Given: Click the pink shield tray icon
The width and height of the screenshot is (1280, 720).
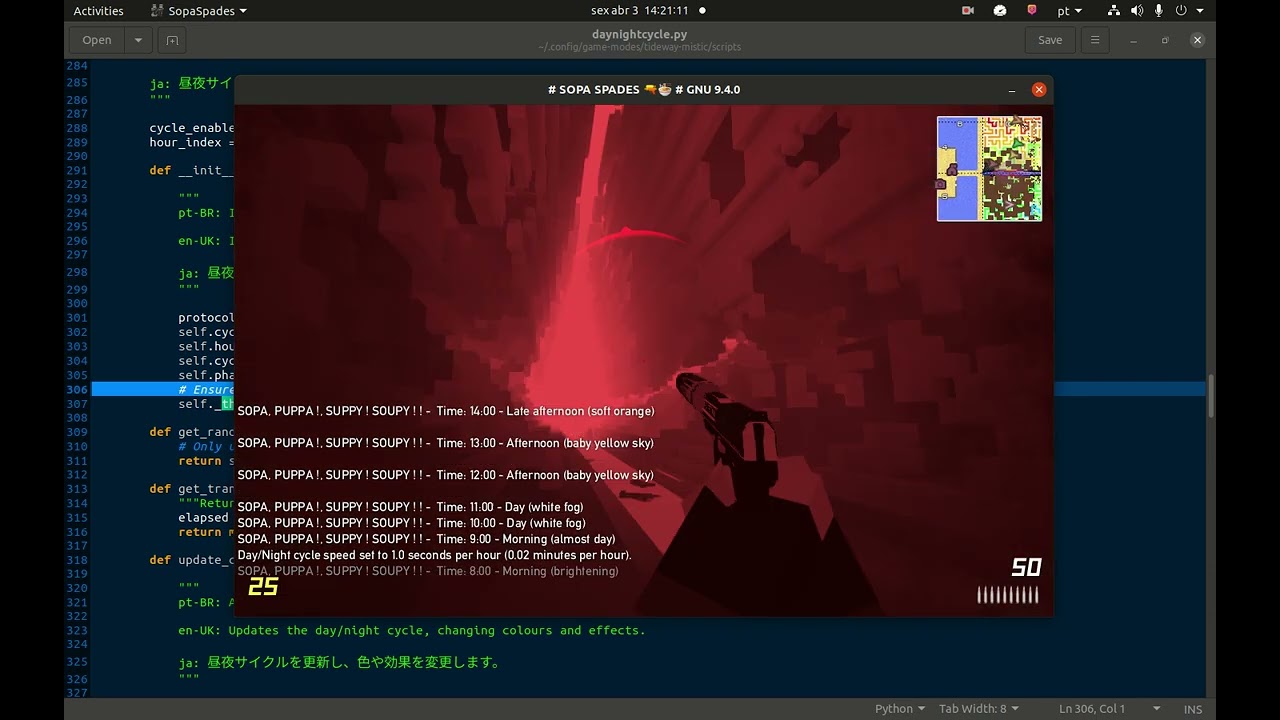Looking at the screenshot, I should click(1031, 11).
